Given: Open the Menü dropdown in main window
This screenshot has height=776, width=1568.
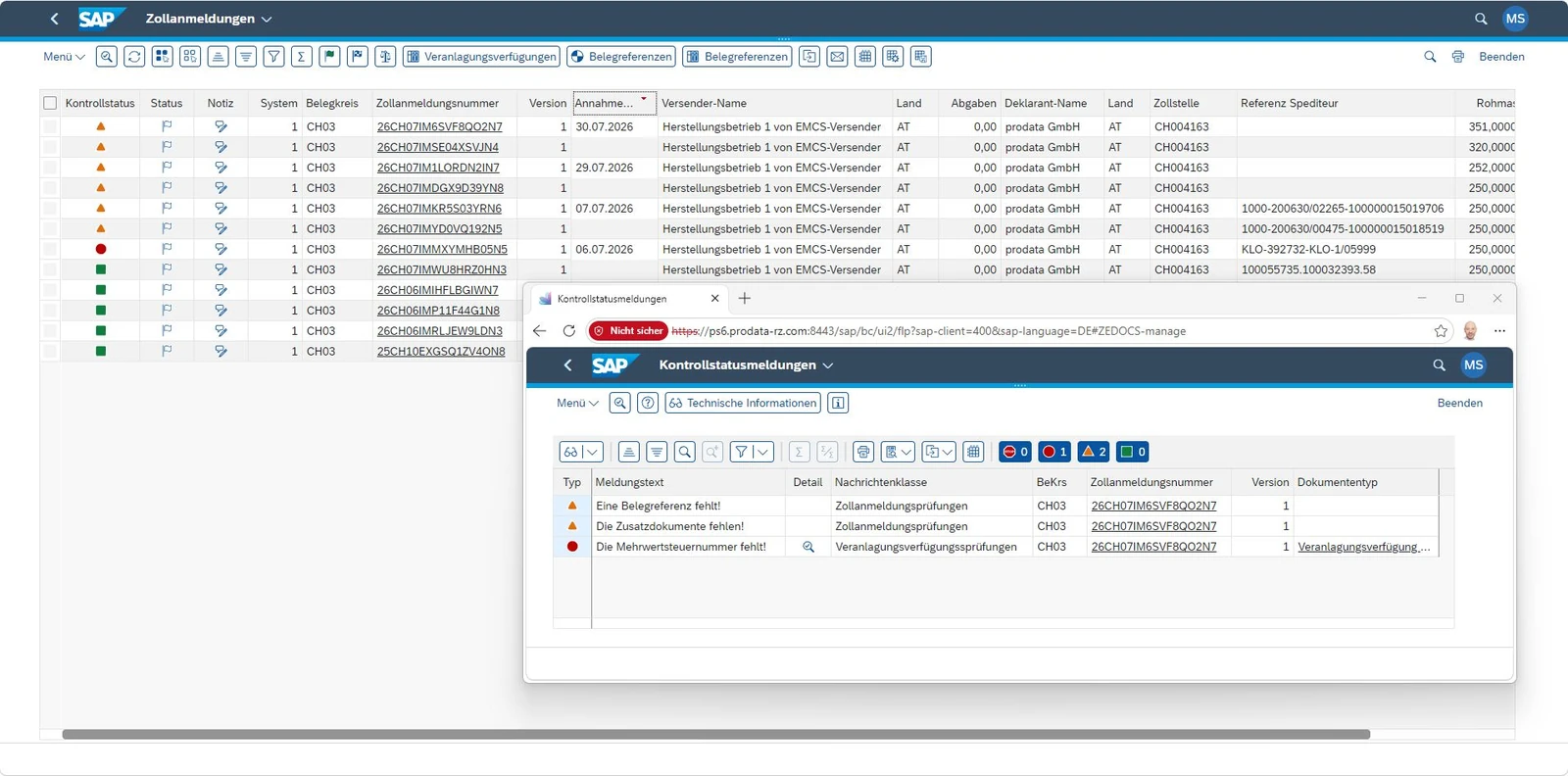Looking at the screenshot, I should (64, 57).
